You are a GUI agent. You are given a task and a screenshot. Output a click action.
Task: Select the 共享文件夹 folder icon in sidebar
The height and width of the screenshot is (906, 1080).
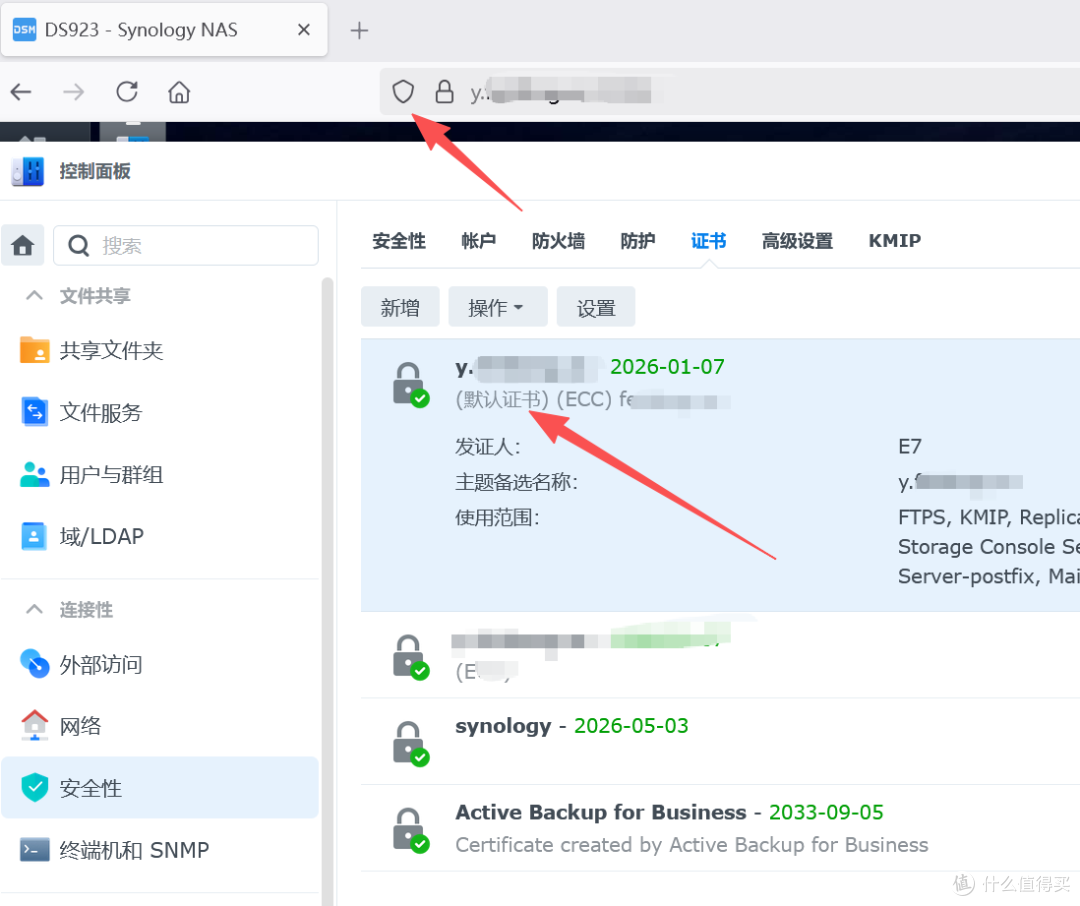(34, 350)
